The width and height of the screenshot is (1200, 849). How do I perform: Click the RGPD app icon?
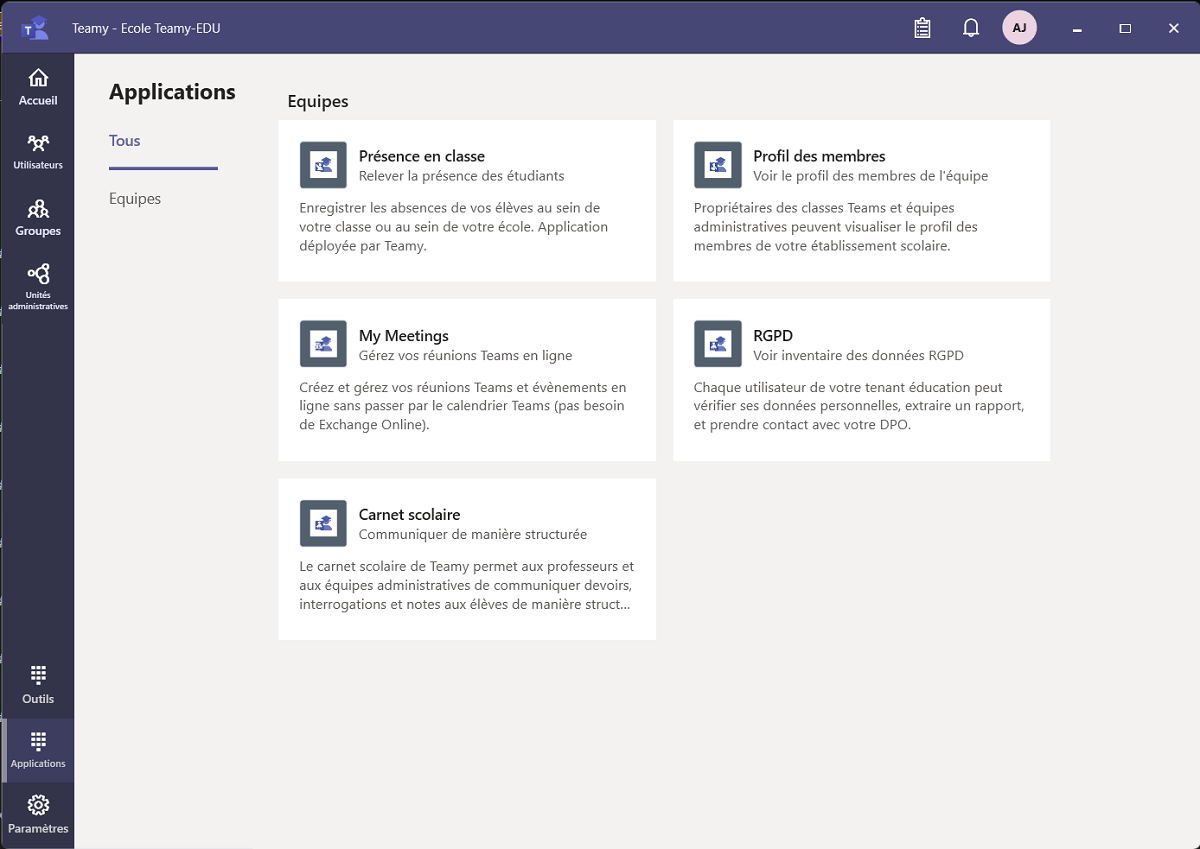coord(717,344)
